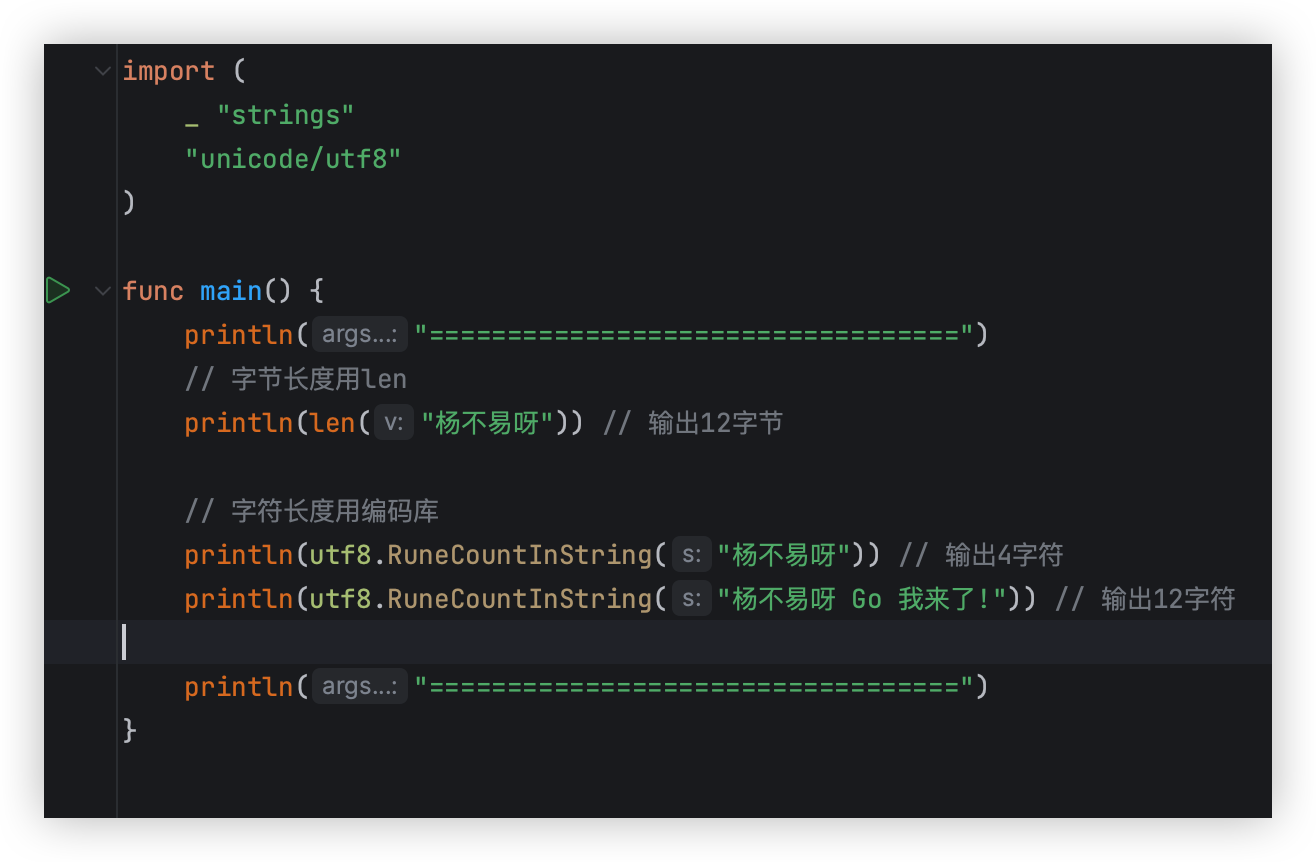
Task: Collapse the import block fold chevron
Action: [x=102, y=71]
